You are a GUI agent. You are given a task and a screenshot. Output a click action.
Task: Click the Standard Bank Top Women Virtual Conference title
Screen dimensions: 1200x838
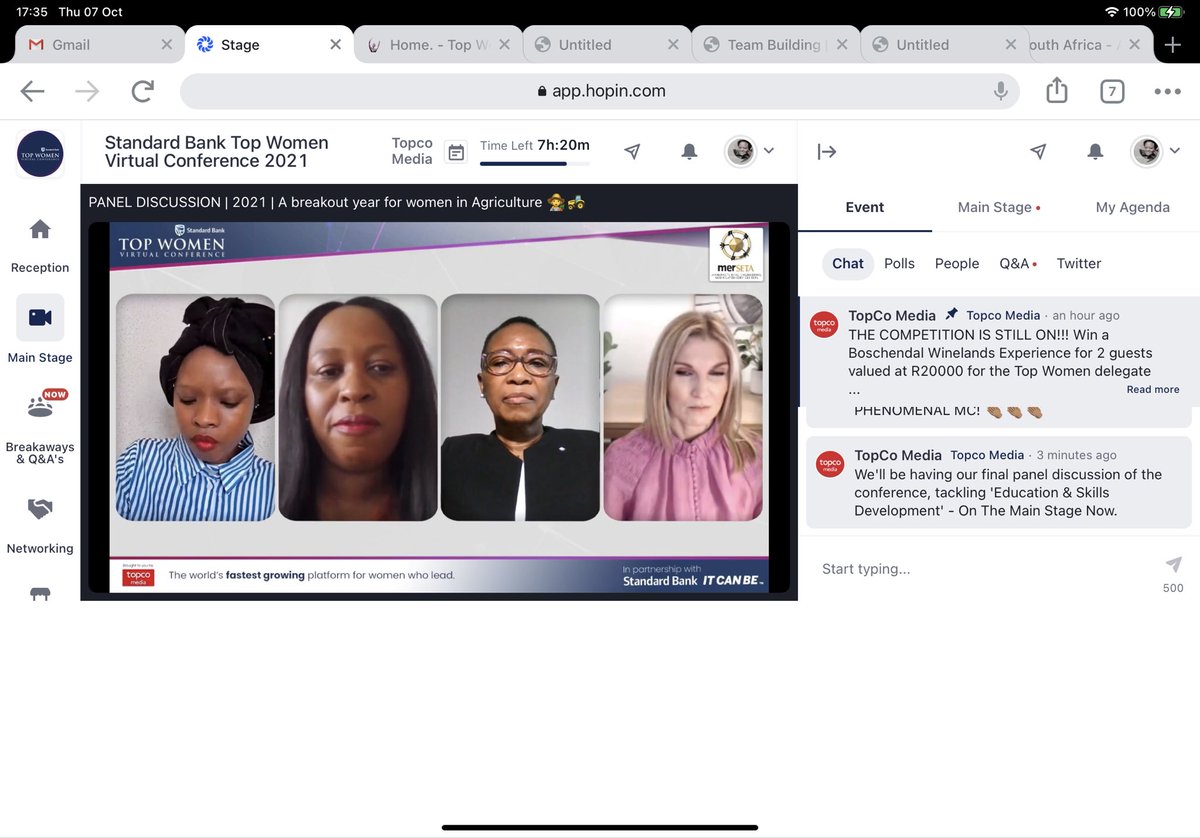coord(217,151)
